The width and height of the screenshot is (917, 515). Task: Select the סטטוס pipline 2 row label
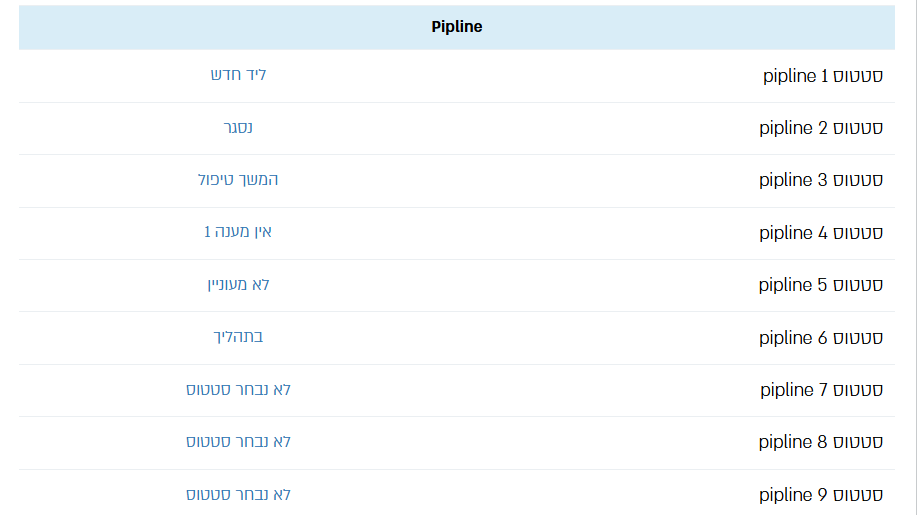(x=821, y=128)
